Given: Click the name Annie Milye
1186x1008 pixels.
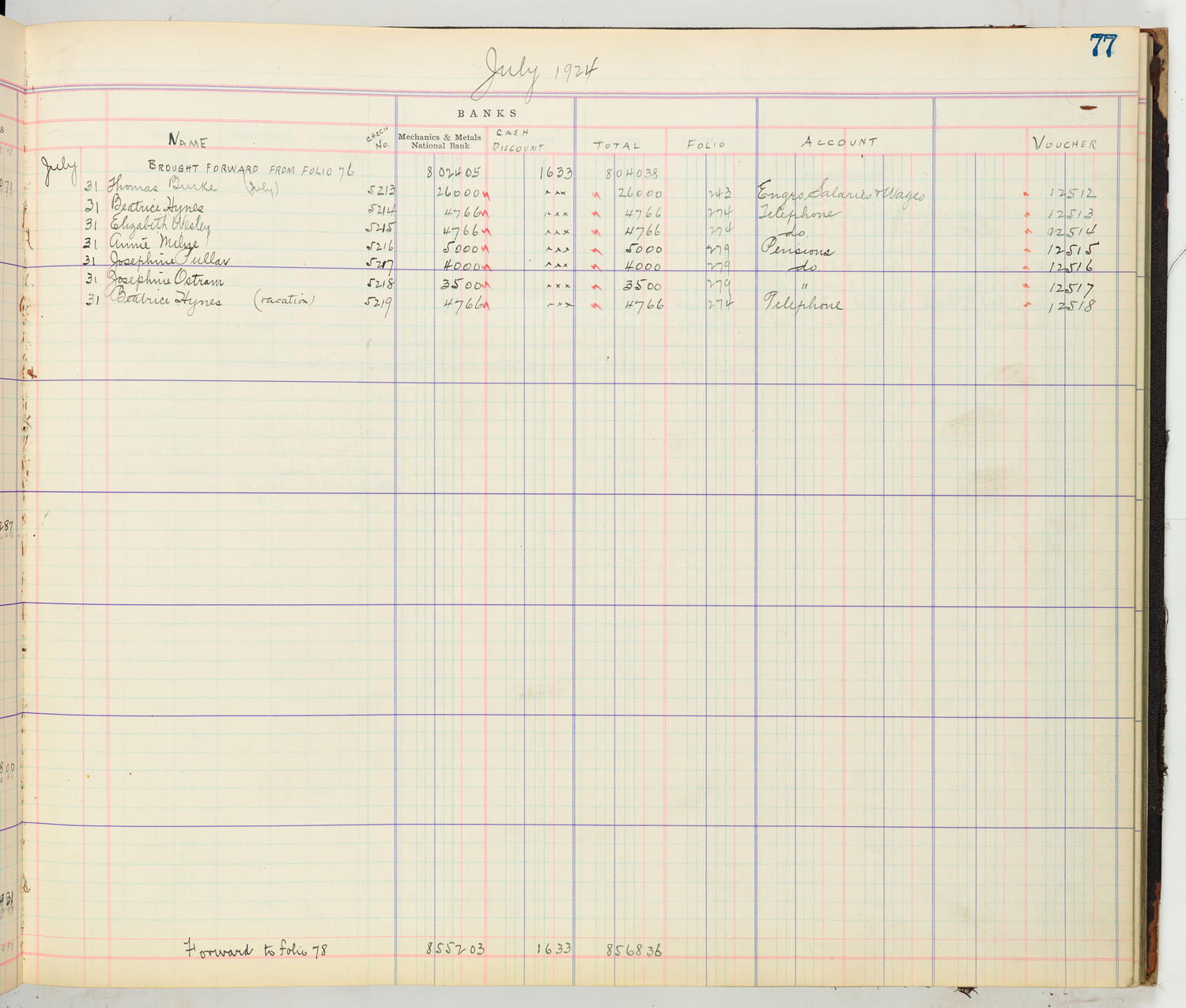Looking at the screenshot, I should pos(154,242).
